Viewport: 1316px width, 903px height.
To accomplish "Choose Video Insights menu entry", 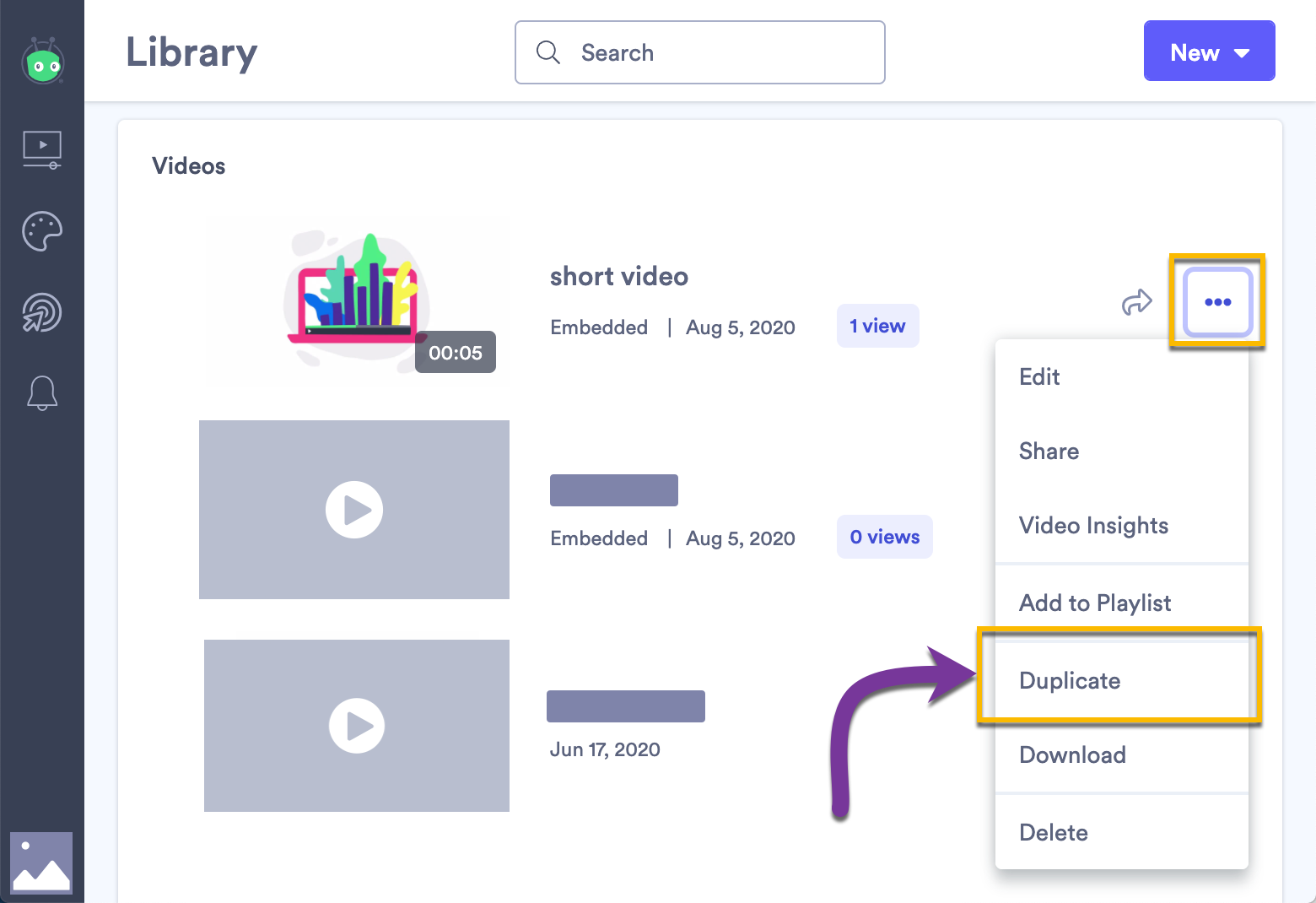I will [x=1121, y=525].
